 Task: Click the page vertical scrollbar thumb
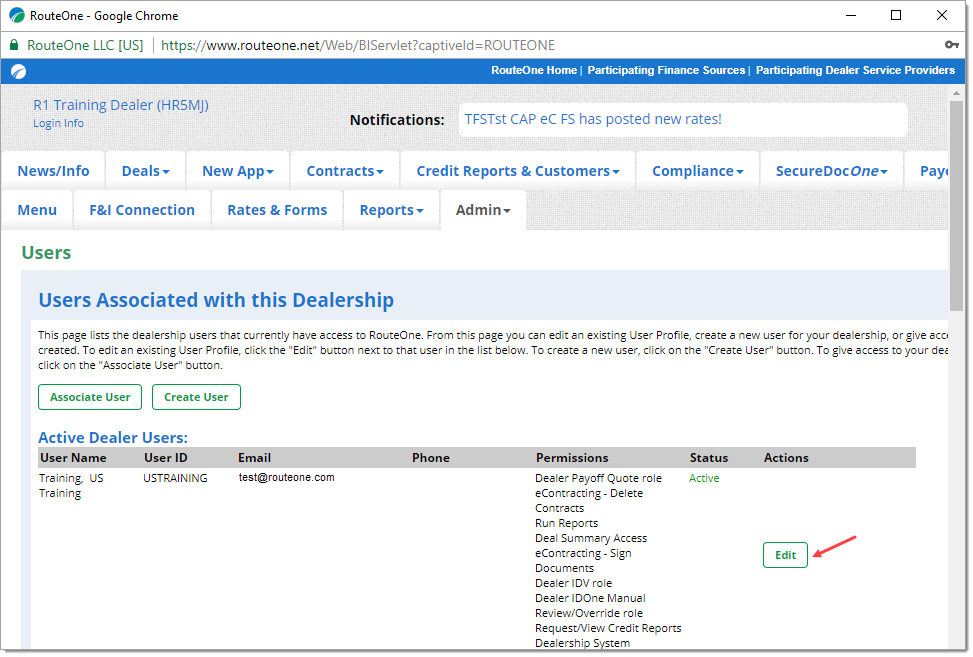[x=956, y=206]
